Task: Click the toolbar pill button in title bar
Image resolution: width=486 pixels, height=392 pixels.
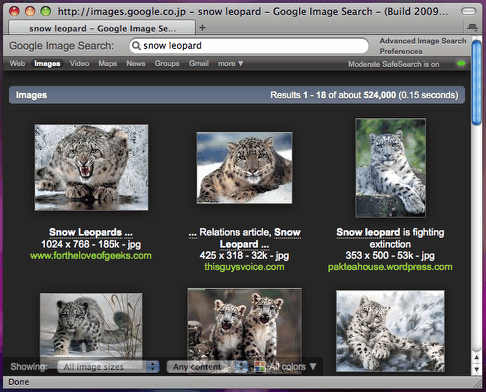Action: (x=468, y=12)
